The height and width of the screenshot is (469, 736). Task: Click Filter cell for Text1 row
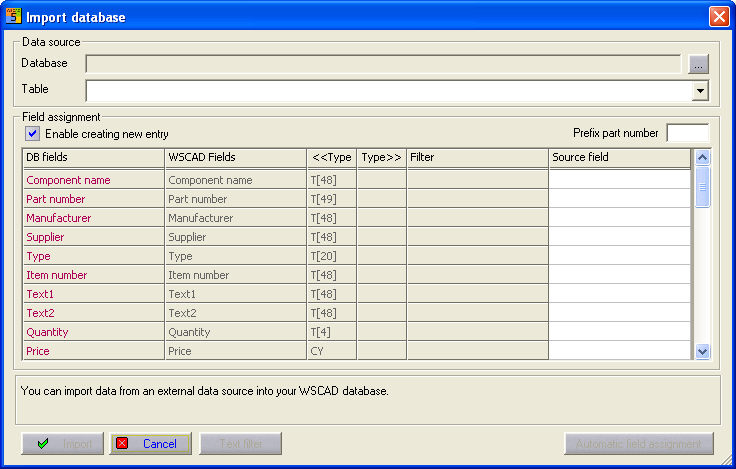pyautogui.click(x=478, y=294)
